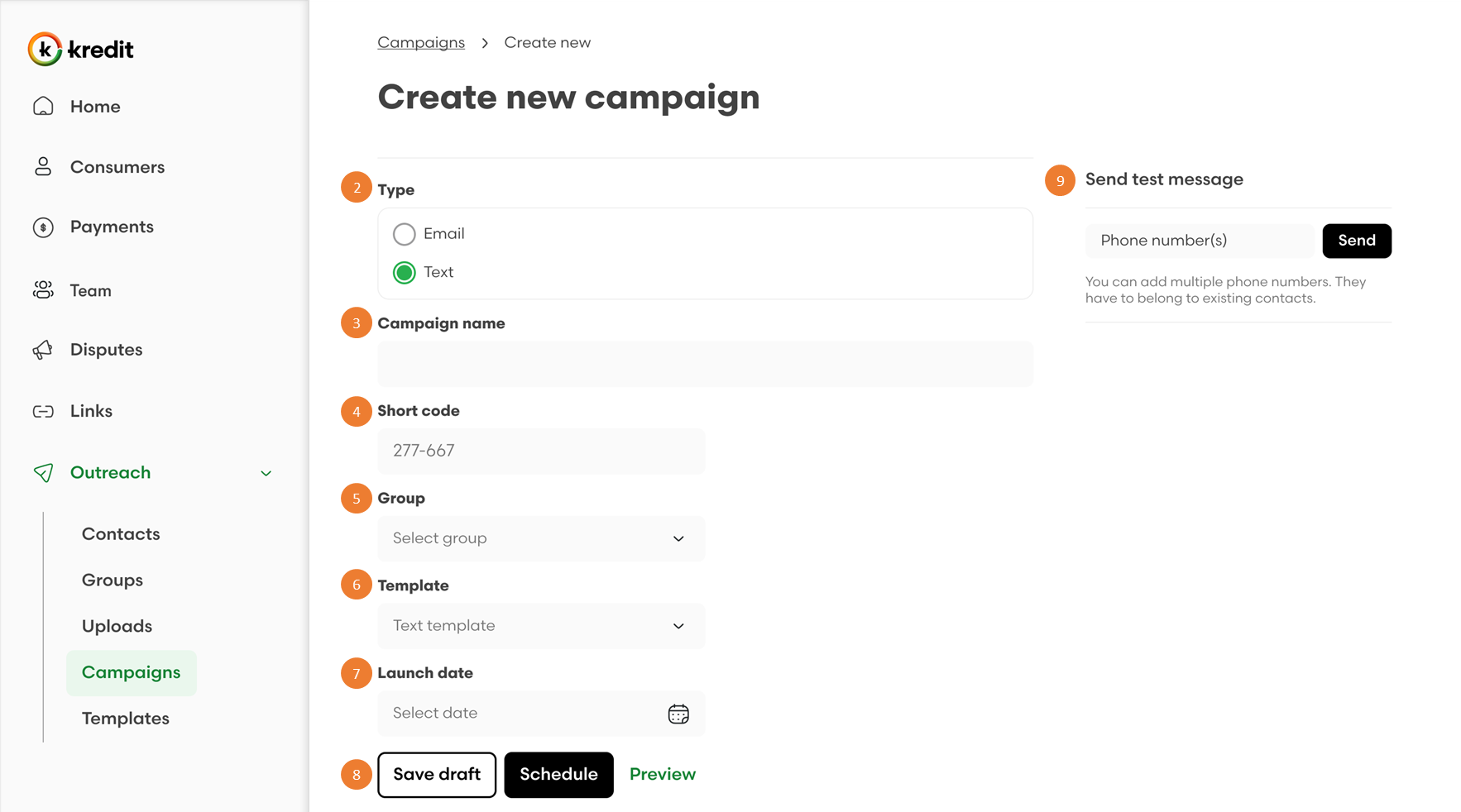The width and height of the screenshot is (1461, 812).
Task: Click the Payments dollar coin icon
Action: click(43, 227)
